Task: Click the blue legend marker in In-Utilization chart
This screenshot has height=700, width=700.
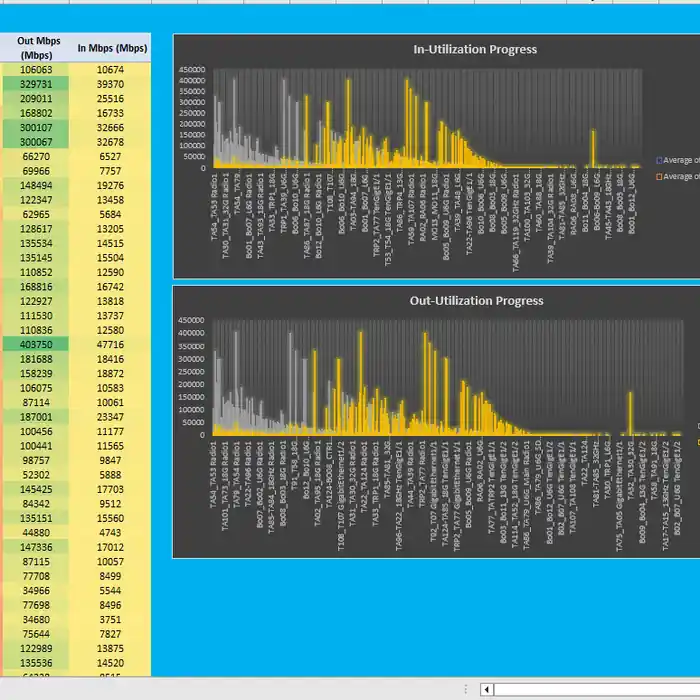Action: tap(659, 160)
